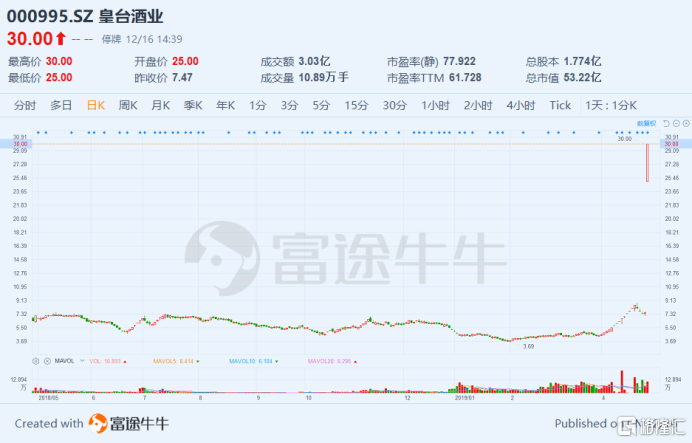The width and height of the screenshot is (692, 443).
Task: Switch to 3分 three-minute chart
Action: pyautogui.click(x=290, y=105)
